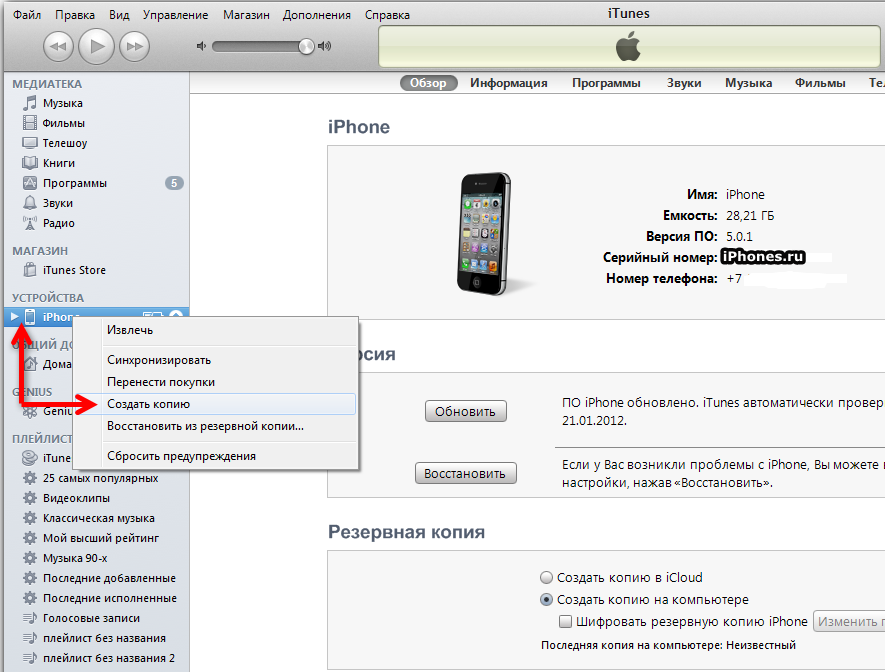Image resolution: width=885 pixels, height=672 pixels.
Task: Switch to the Программы tab
Action: click(606, 83)
